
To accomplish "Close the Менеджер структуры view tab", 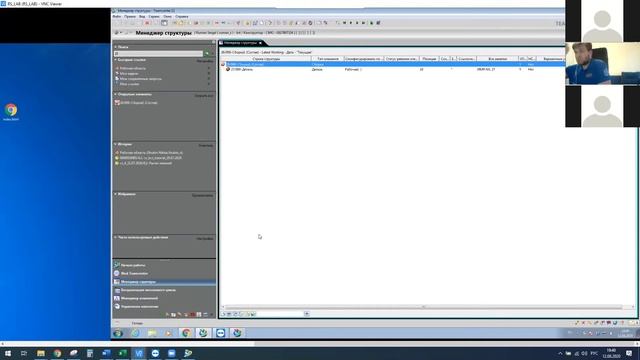I will 260,43.
